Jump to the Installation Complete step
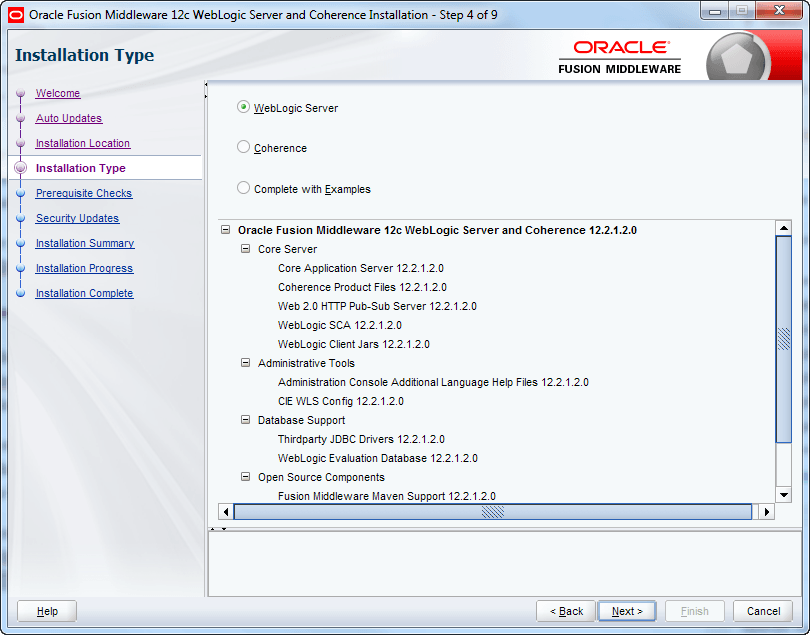The image size is (810, 635). (85, 293)
